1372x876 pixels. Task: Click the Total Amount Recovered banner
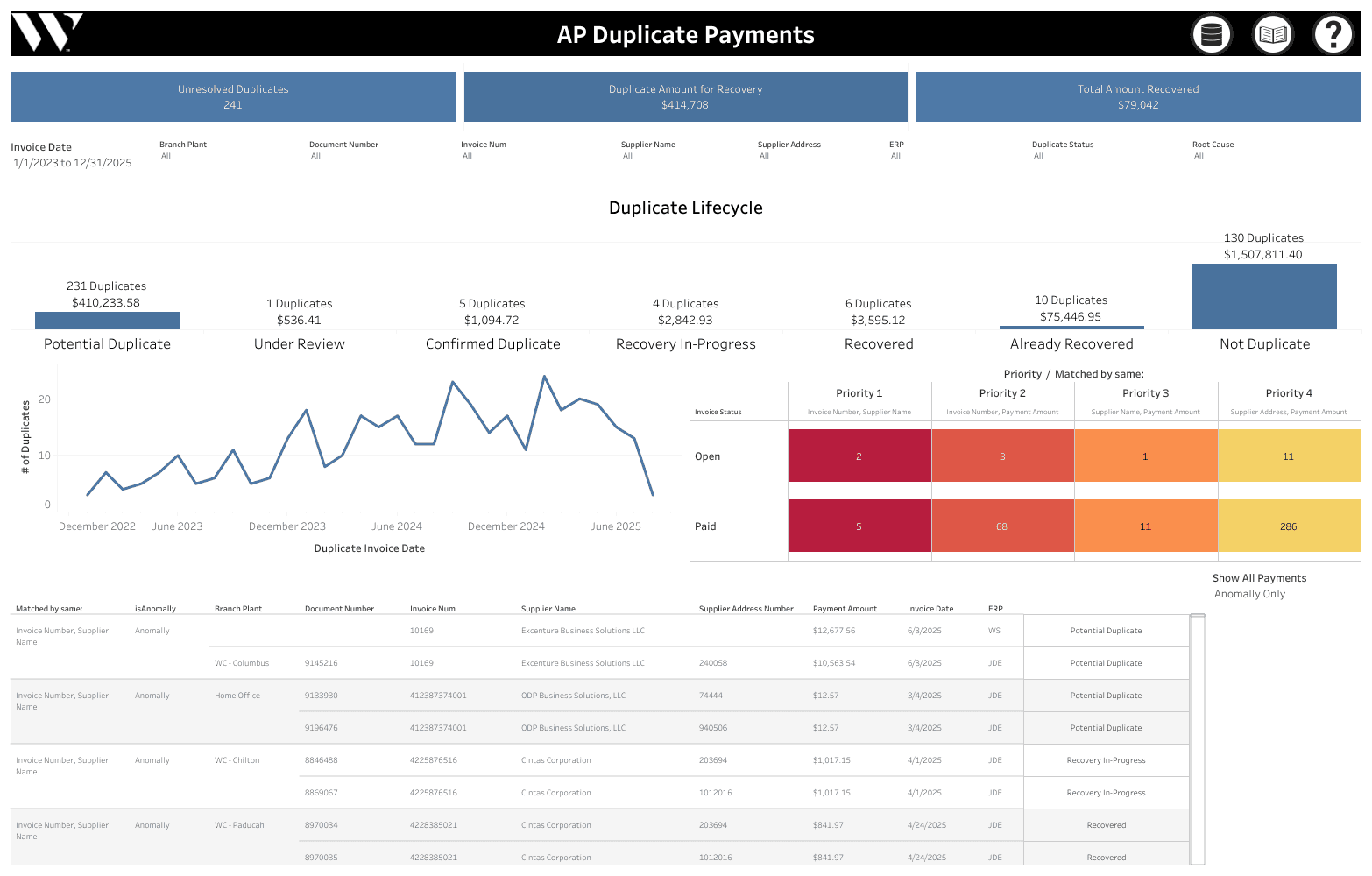pyautogui.click(x=1137, y=96)
